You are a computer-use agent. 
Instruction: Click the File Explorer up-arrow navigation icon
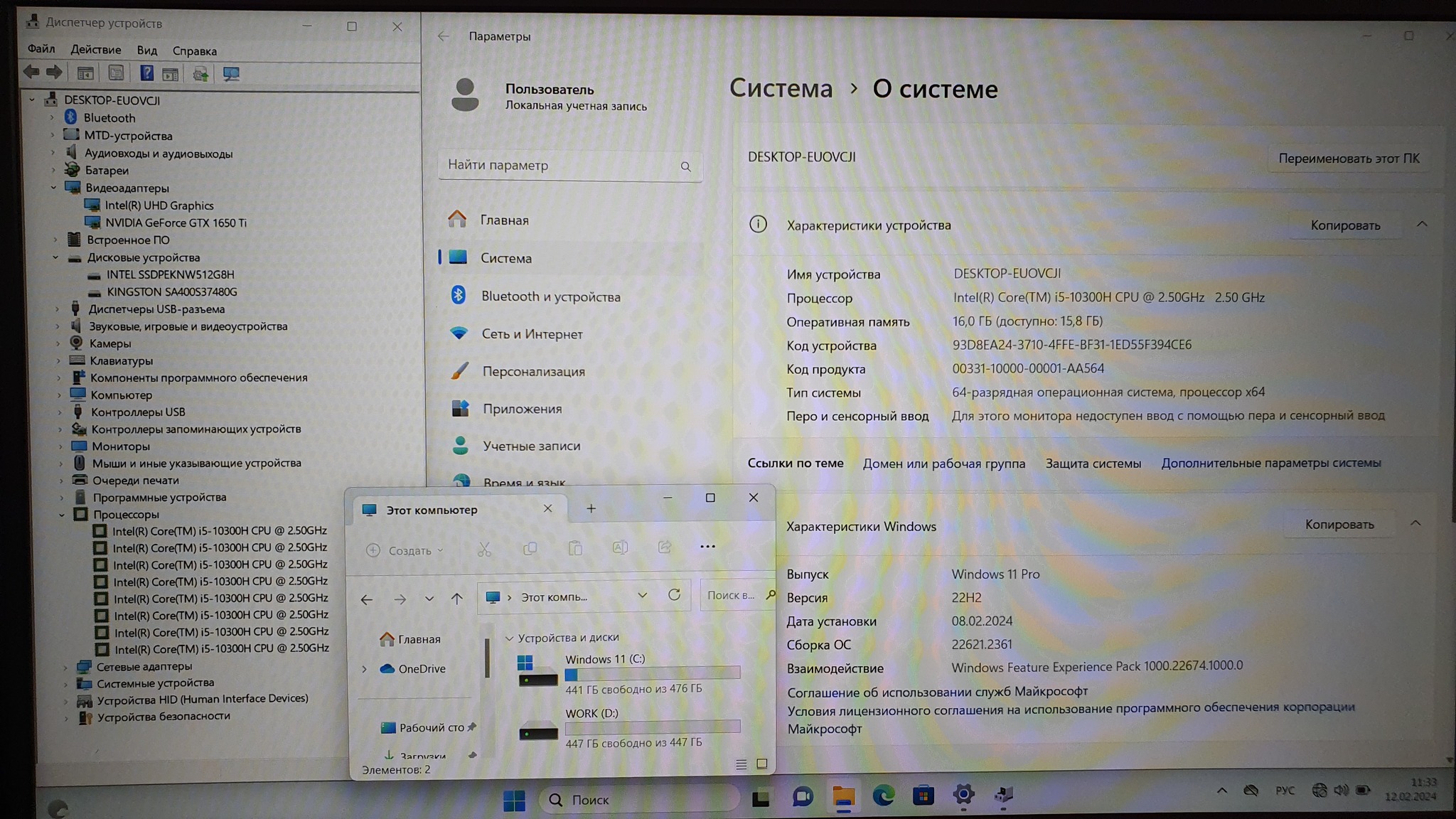[x=457, y=599]
